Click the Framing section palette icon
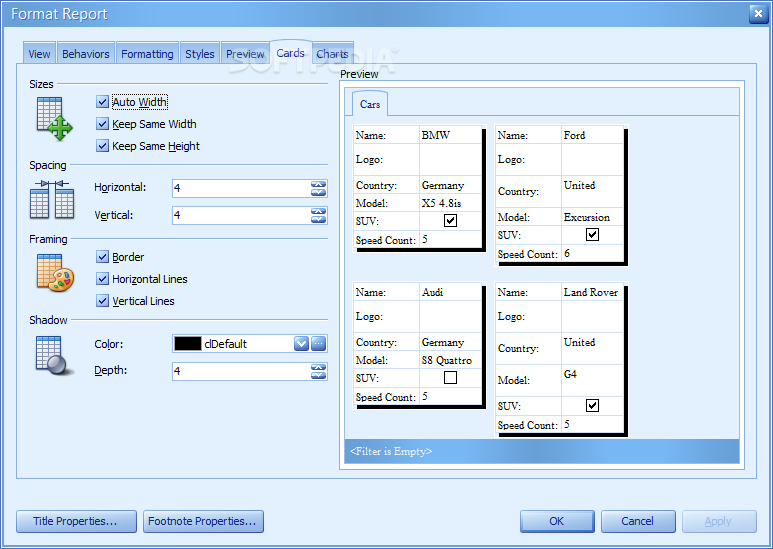The width and height of the screenshot is (773, 549). (55, 273)
